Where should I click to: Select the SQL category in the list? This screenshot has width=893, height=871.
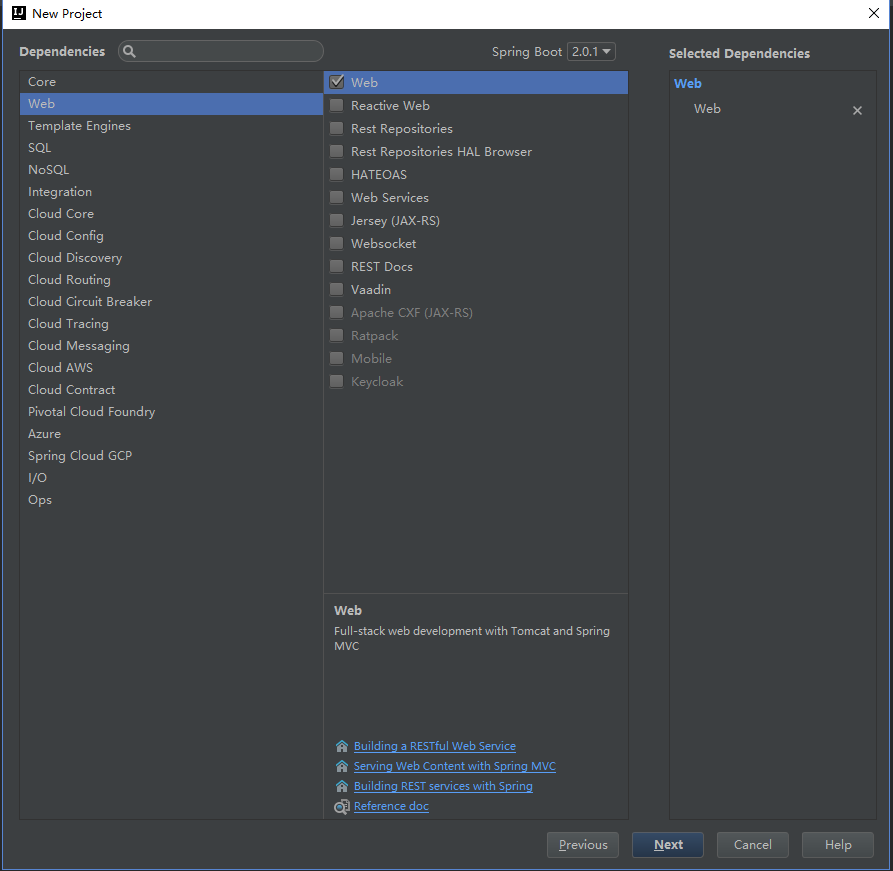[x=40, y=148]
